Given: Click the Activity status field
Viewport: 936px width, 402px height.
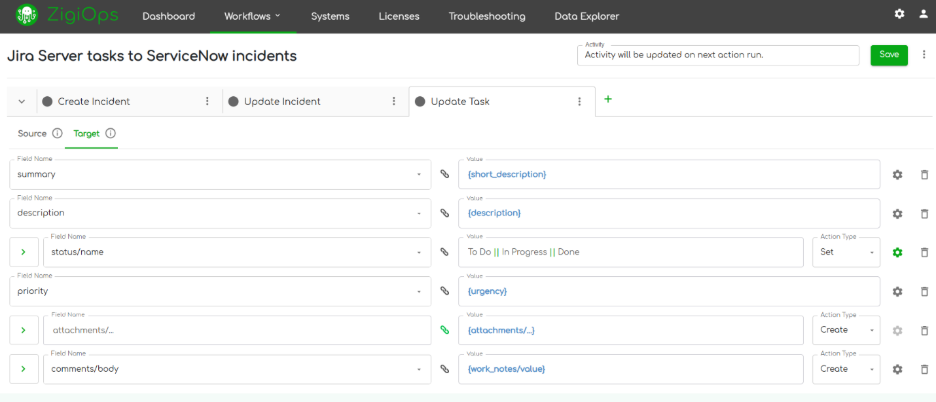Looking at the screenshot, I should [x=718, y=55].
